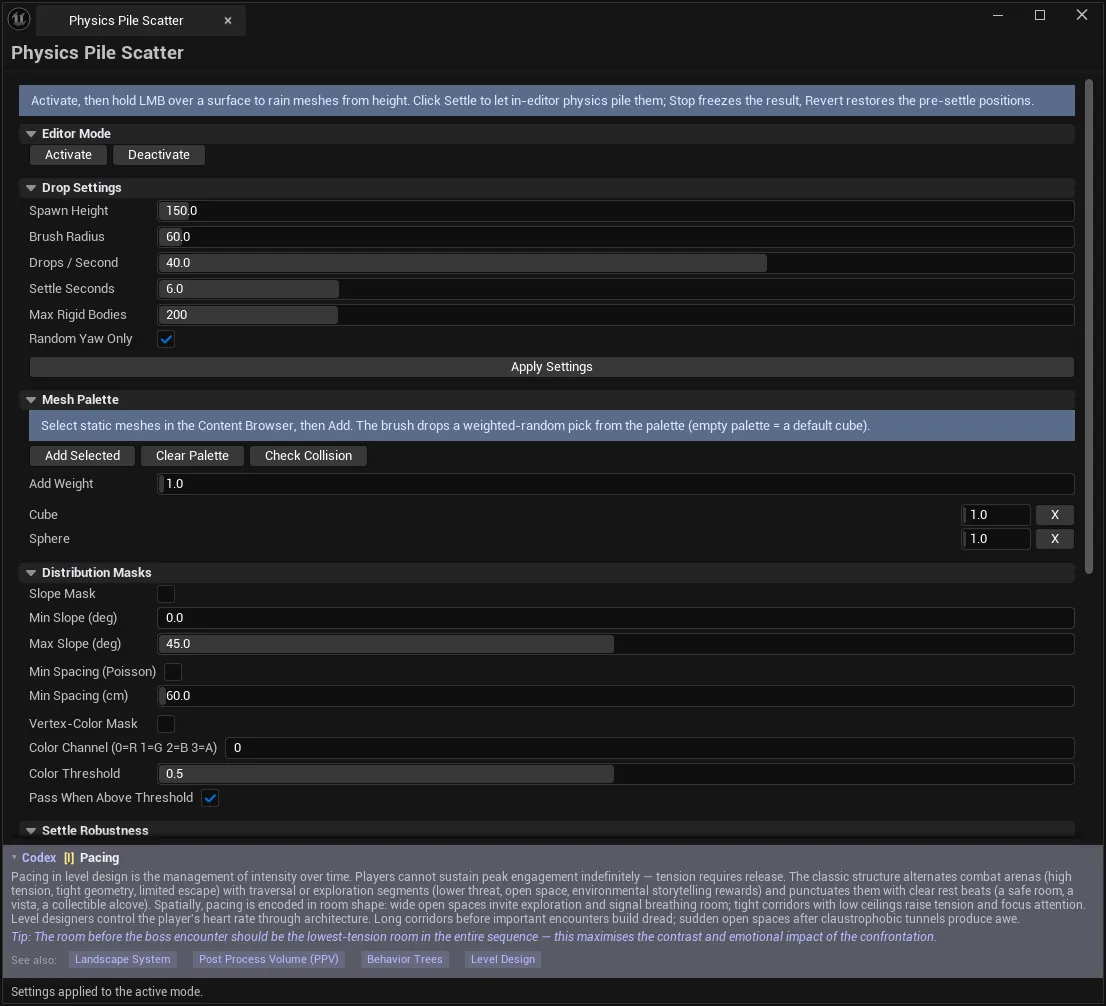
Task: Click the yellow icon beside Pacing
Action: [69, 858]
